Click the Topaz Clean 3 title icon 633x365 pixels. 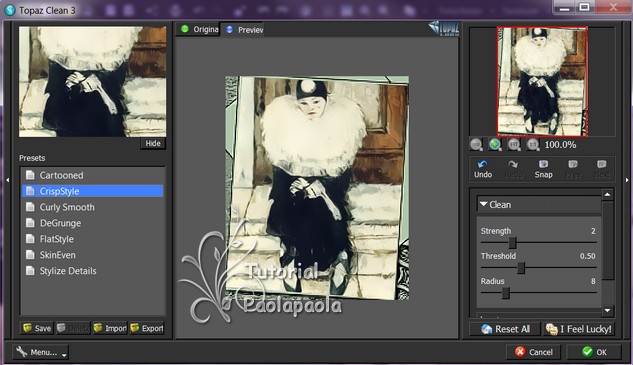coord(9,10)
